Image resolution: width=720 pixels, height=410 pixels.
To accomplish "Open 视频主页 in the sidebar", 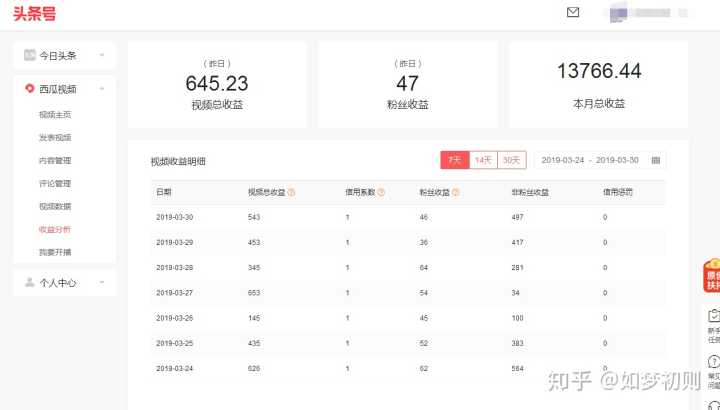I will point(55,115).
